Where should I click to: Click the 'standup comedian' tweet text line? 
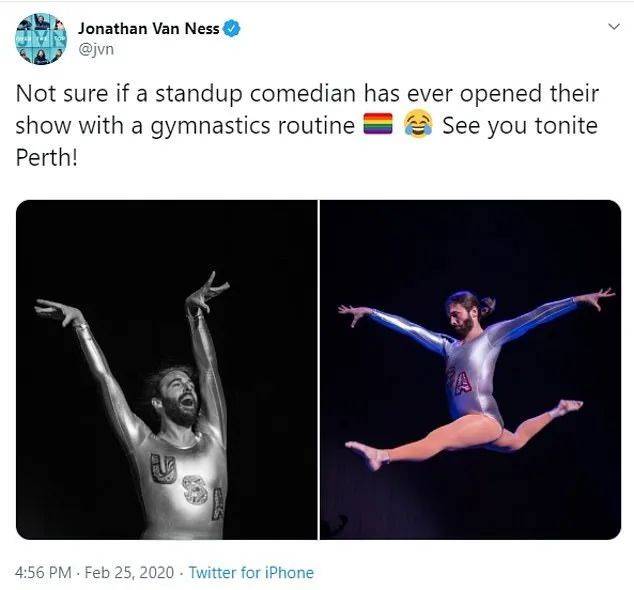pyautogui.click(x=307, y=94)
